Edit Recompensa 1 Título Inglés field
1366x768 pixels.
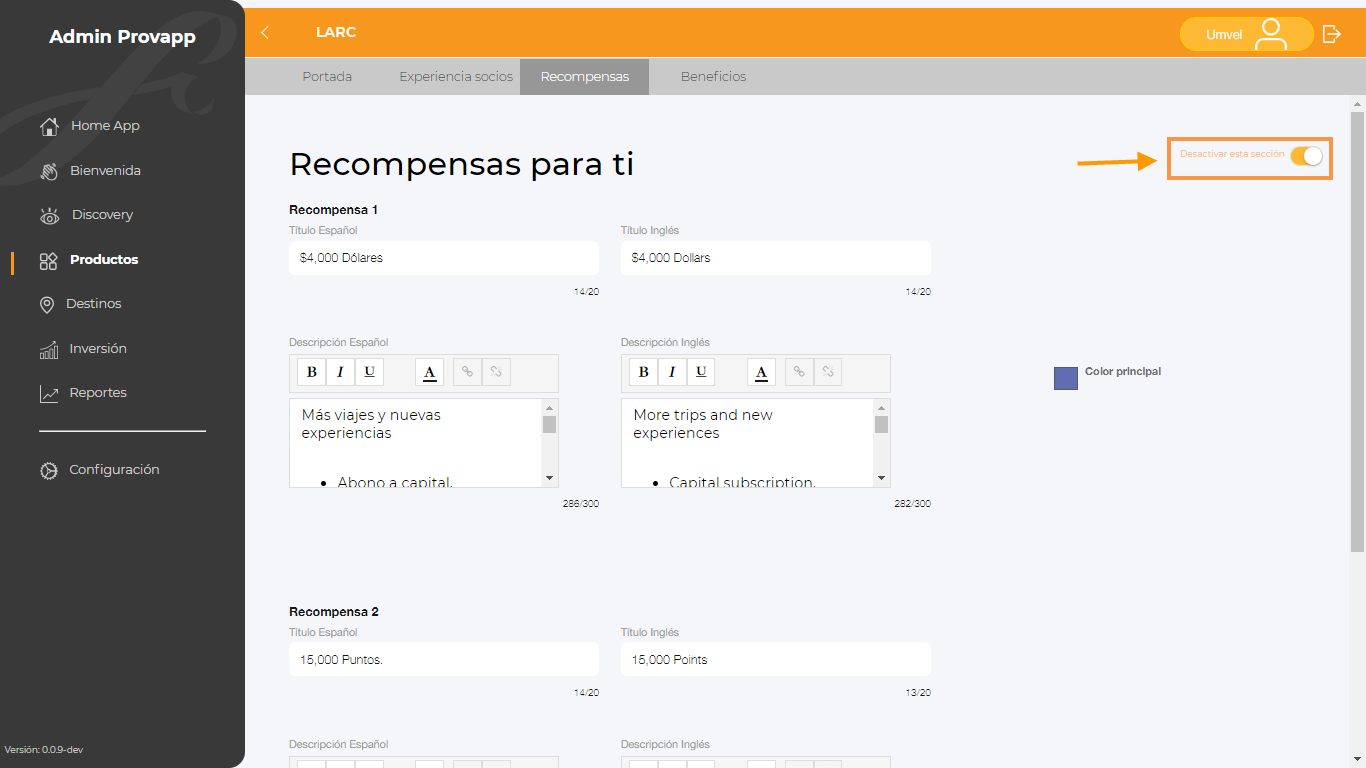776,258
